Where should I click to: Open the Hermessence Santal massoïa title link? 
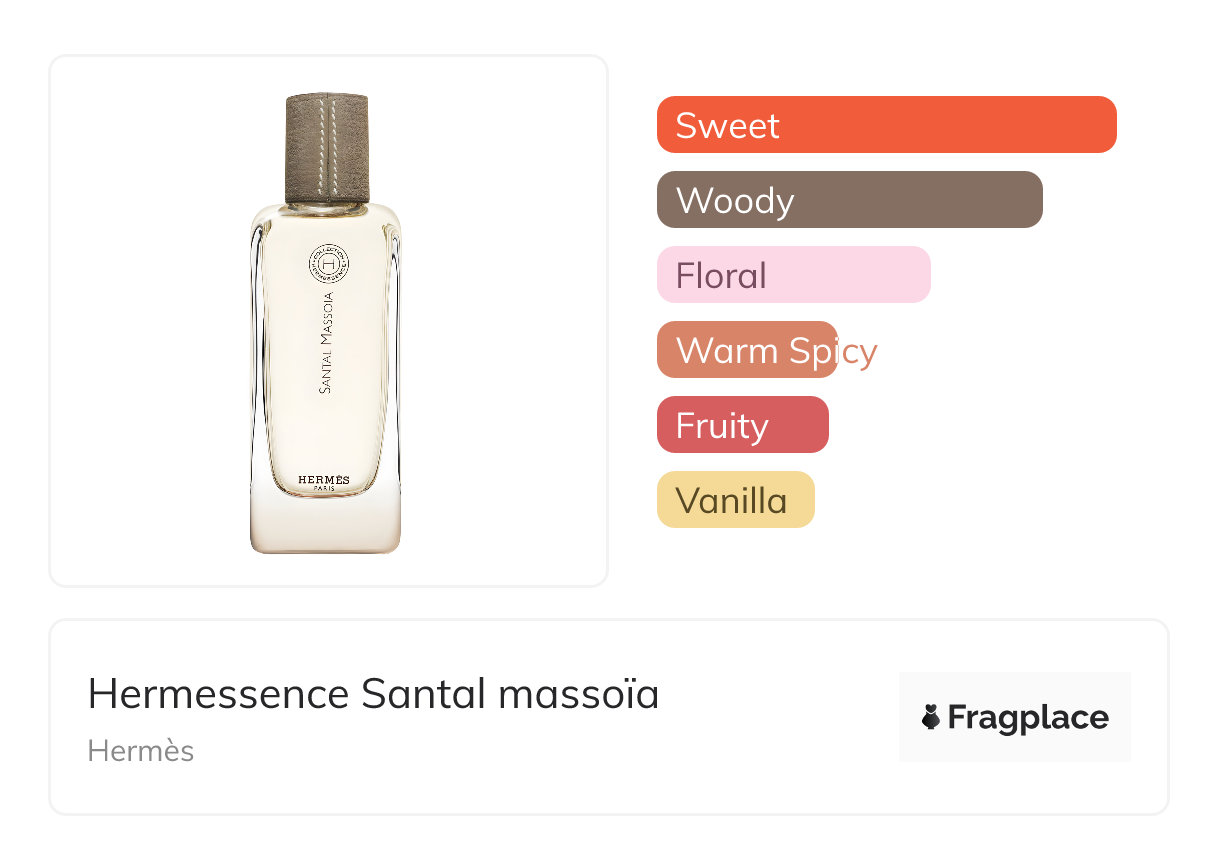pos(373,694)
